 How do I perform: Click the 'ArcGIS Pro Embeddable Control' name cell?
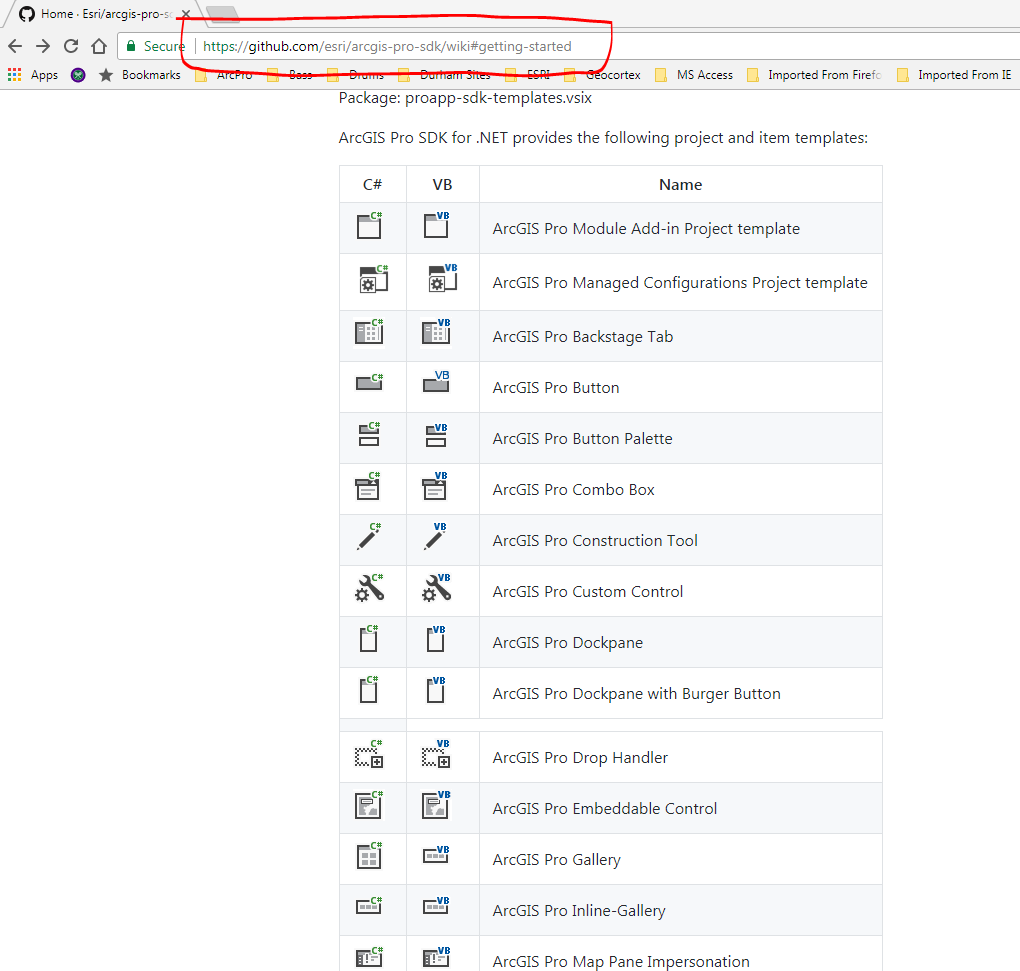[680, 808]
